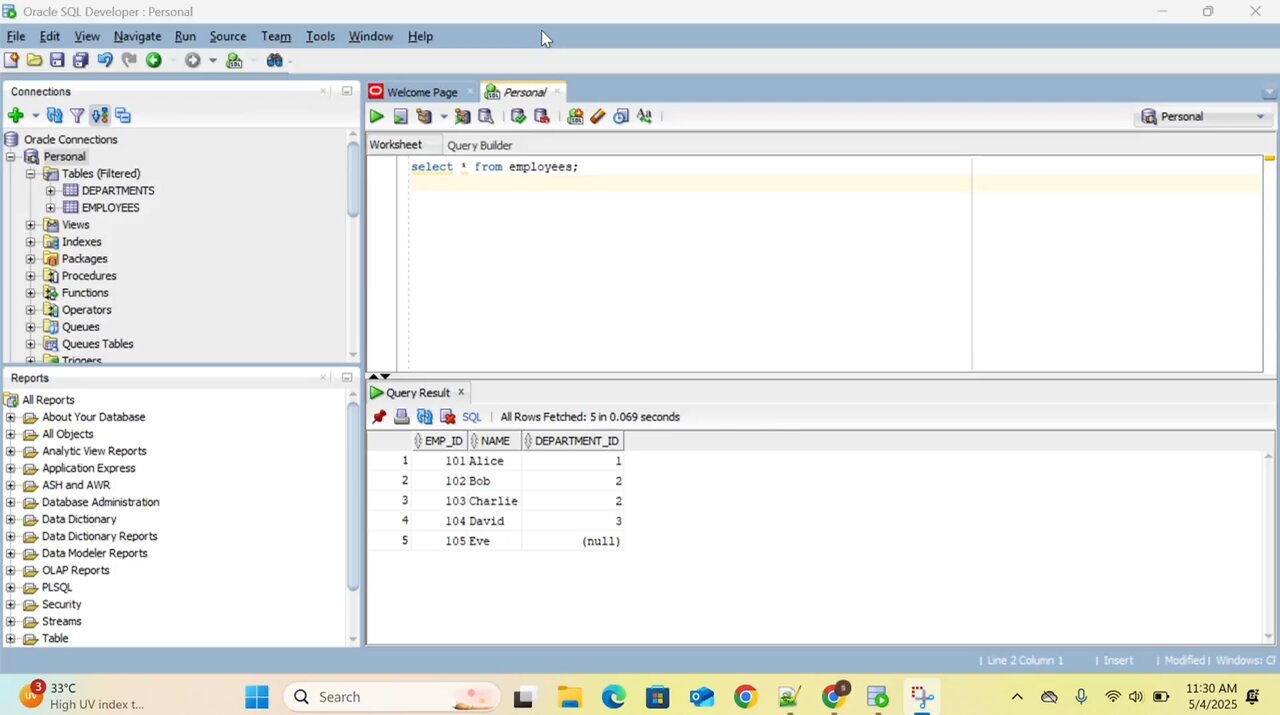Open the File menu
This screenshot has height=715, width=1280.
16,36
